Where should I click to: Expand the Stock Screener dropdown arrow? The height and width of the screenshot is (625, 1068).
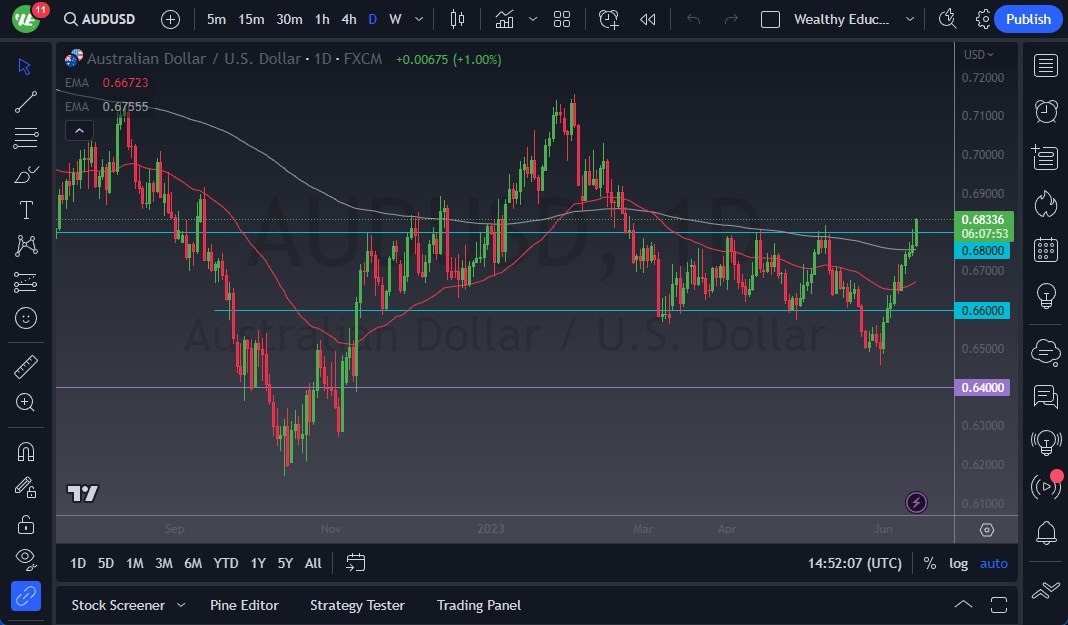181,605
